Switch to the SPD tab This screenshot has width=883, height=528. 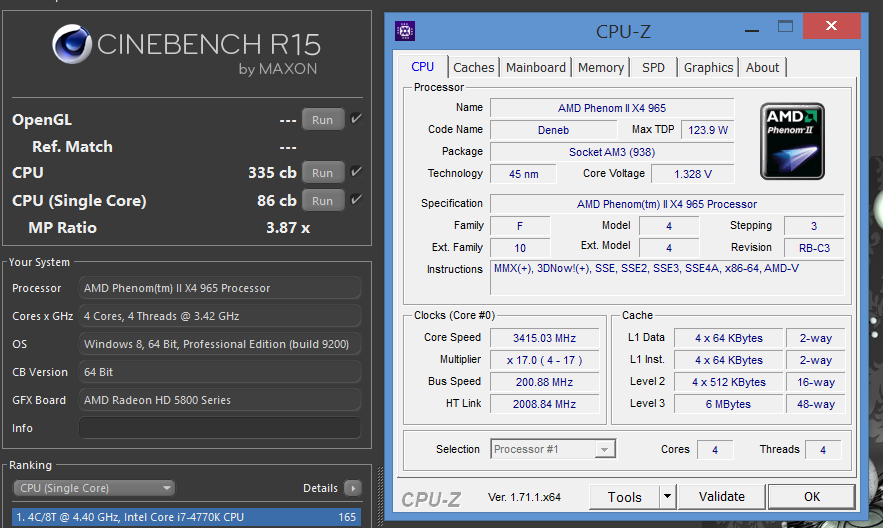[x=653, y=68]
